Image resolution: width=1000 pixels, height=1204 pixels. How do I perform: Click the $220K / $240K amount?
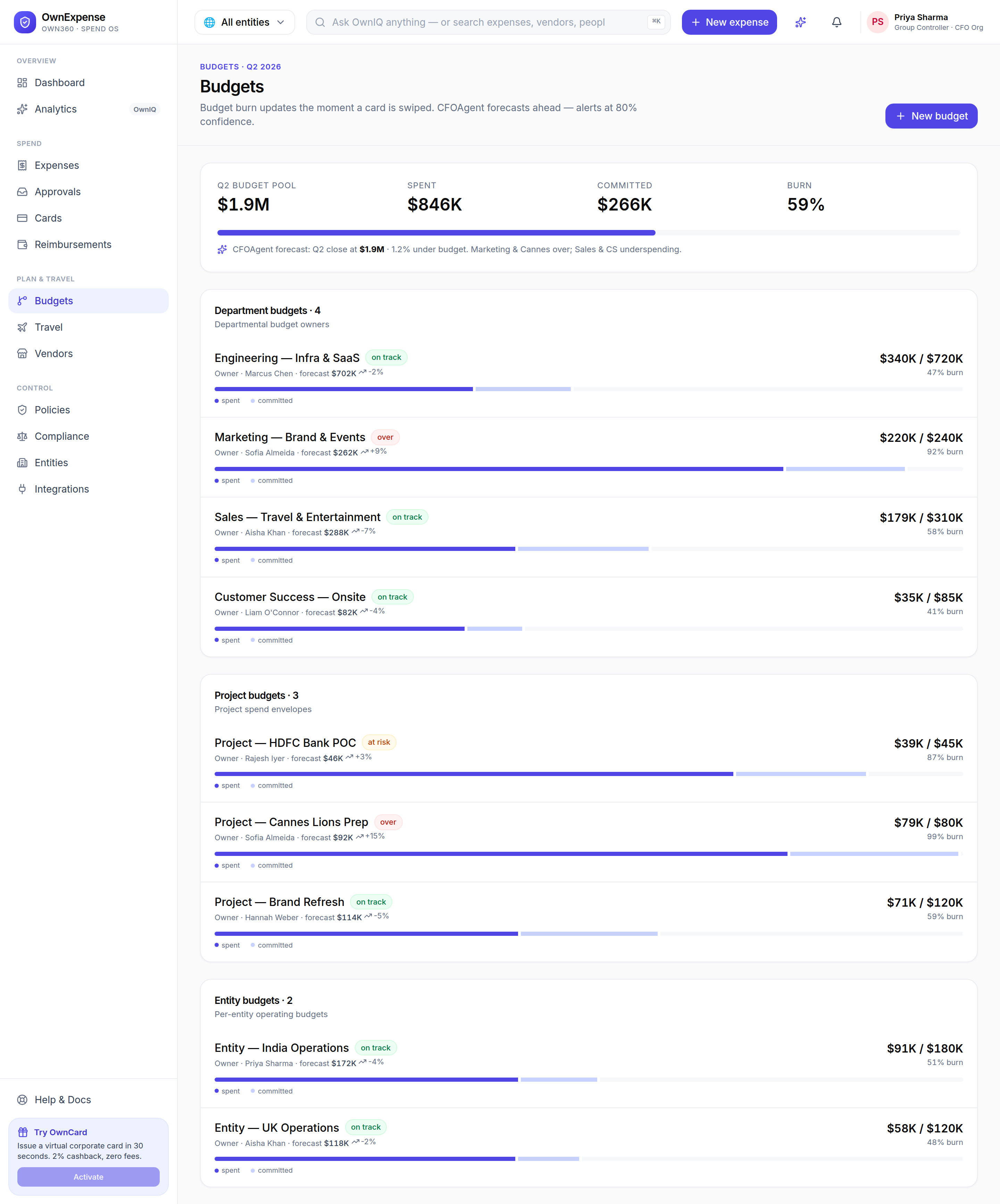921,437
